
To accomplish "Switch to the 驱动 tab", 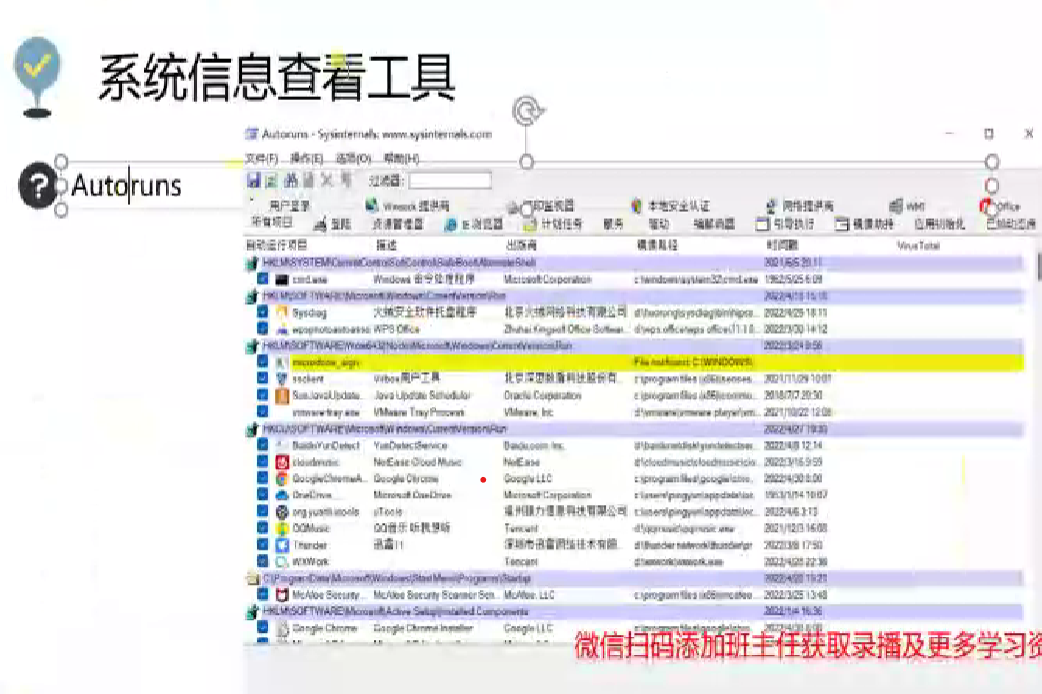I will coord(659,224).
